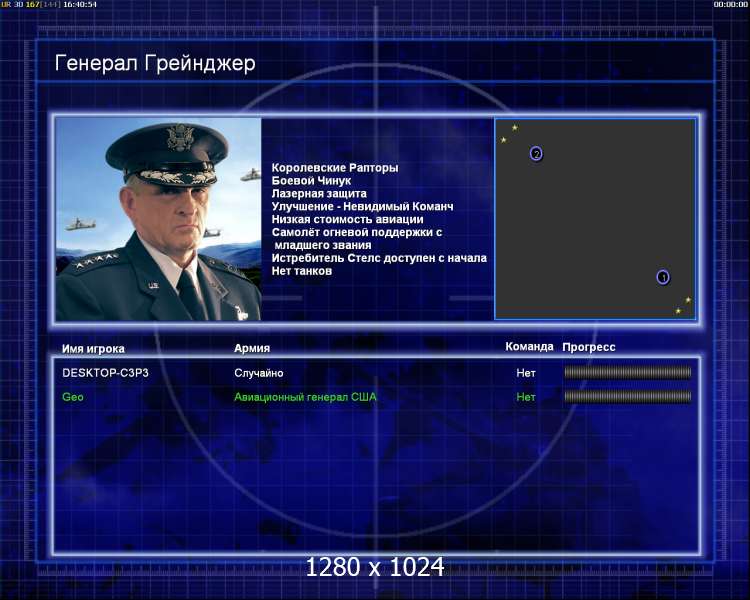
Task: Click the Прогресс column header
Action: coord(589,347)
